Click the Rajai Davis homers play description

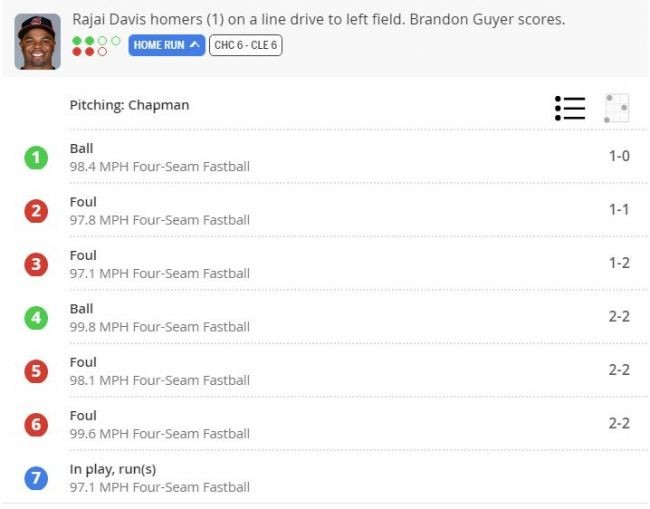(x=319, y=20)
